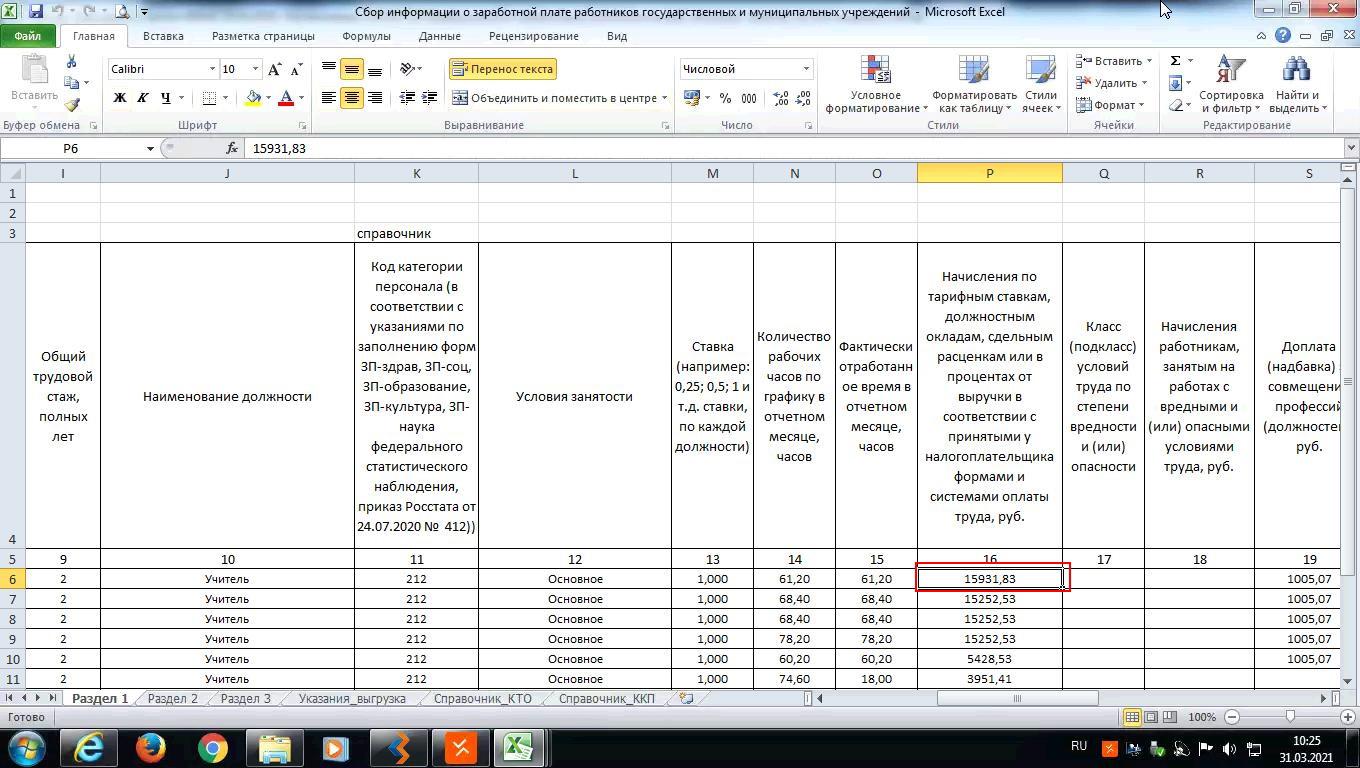This screenshot has height=768, width=1360.
Task: Open the Числовой number format dropdown
Action: [806, 69]
